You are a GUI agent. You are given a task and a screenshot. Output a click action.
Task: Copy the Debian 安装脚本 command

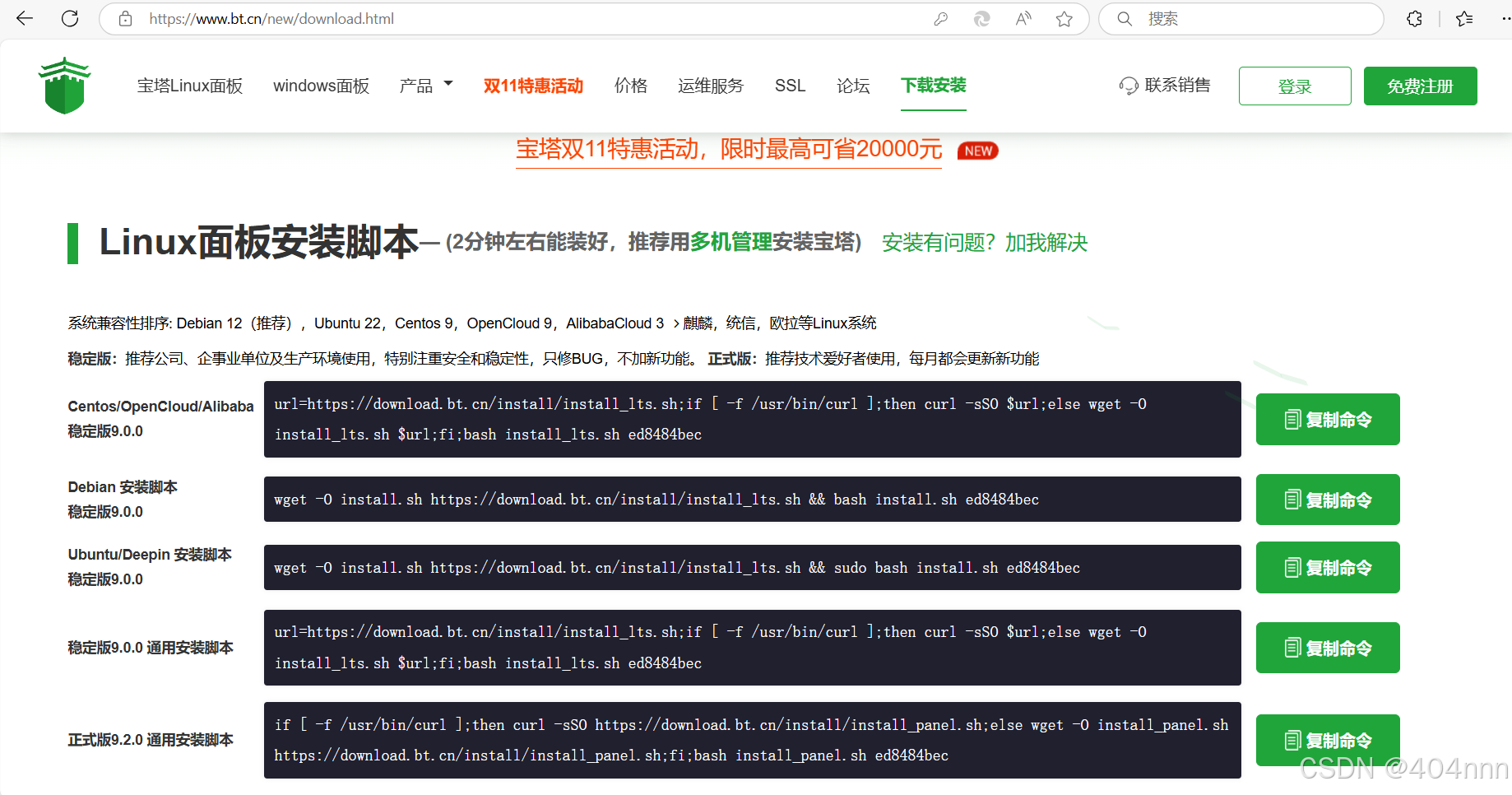(1328, 500)
